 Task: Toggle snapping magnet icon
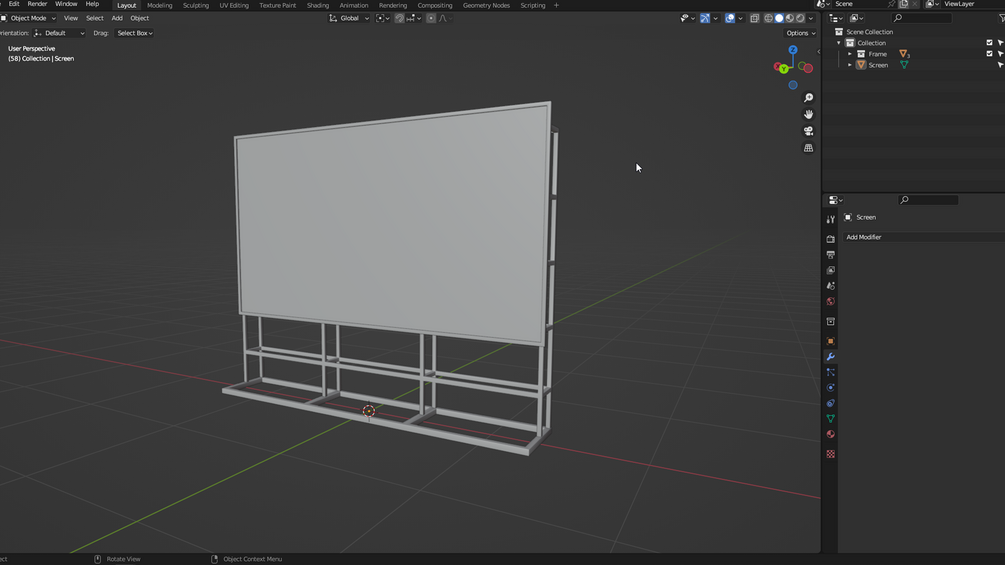(x=399, y=18)
